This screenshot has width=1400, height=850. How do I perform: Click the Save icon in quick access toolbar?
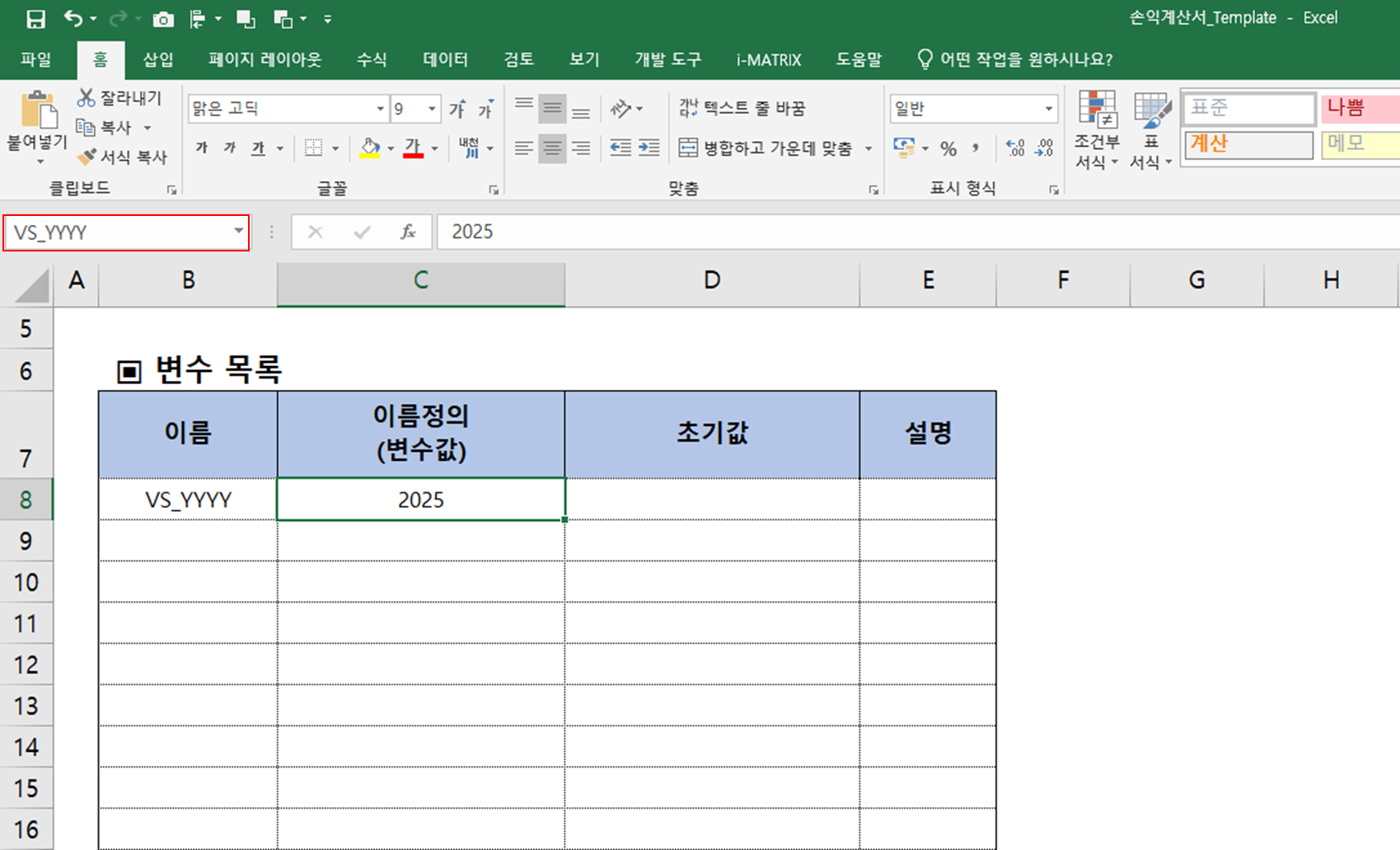(35, 19)
